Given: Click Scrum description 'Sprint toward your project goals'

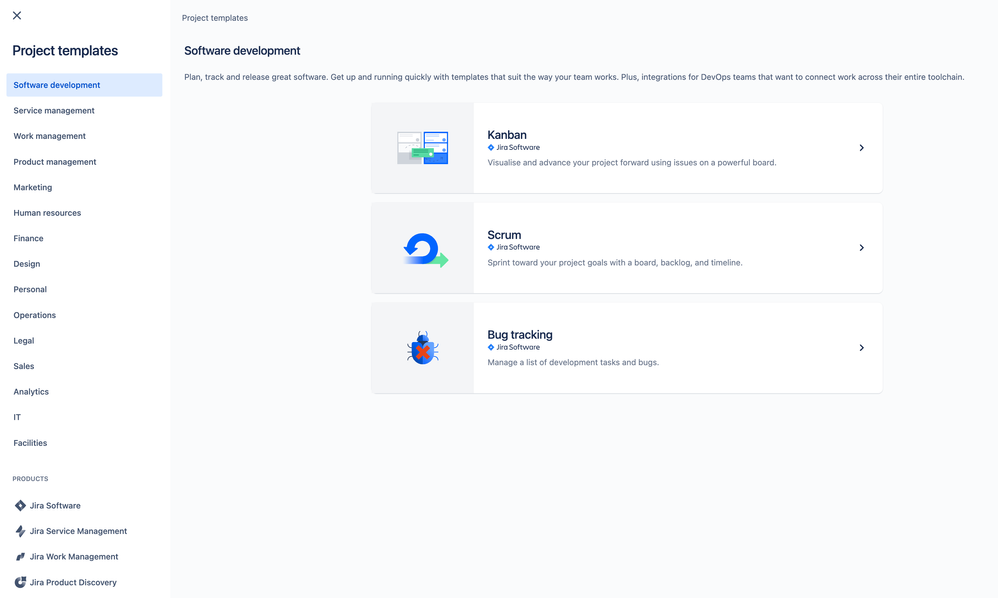Looking at the screenshot, I should 615,263.
